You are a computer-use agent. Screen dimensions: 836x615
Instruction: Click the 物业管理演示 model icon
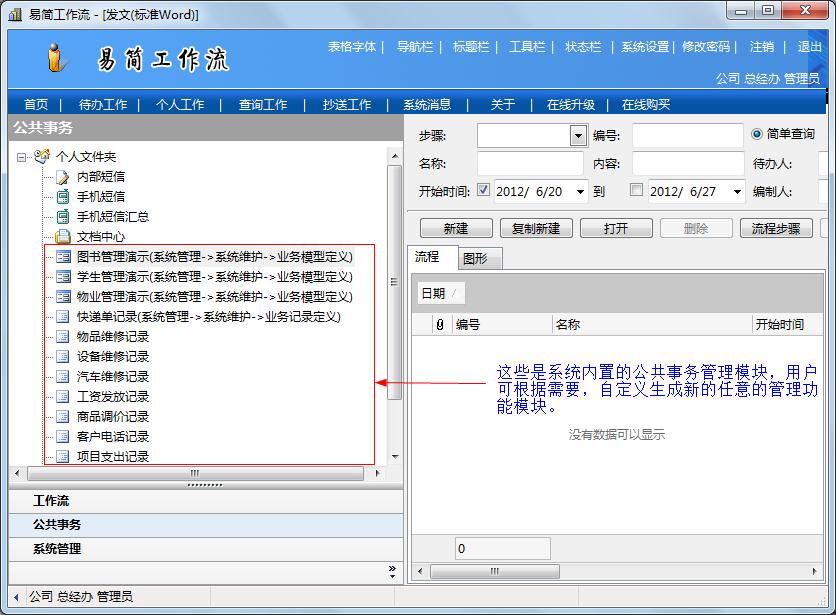[63, 297]
